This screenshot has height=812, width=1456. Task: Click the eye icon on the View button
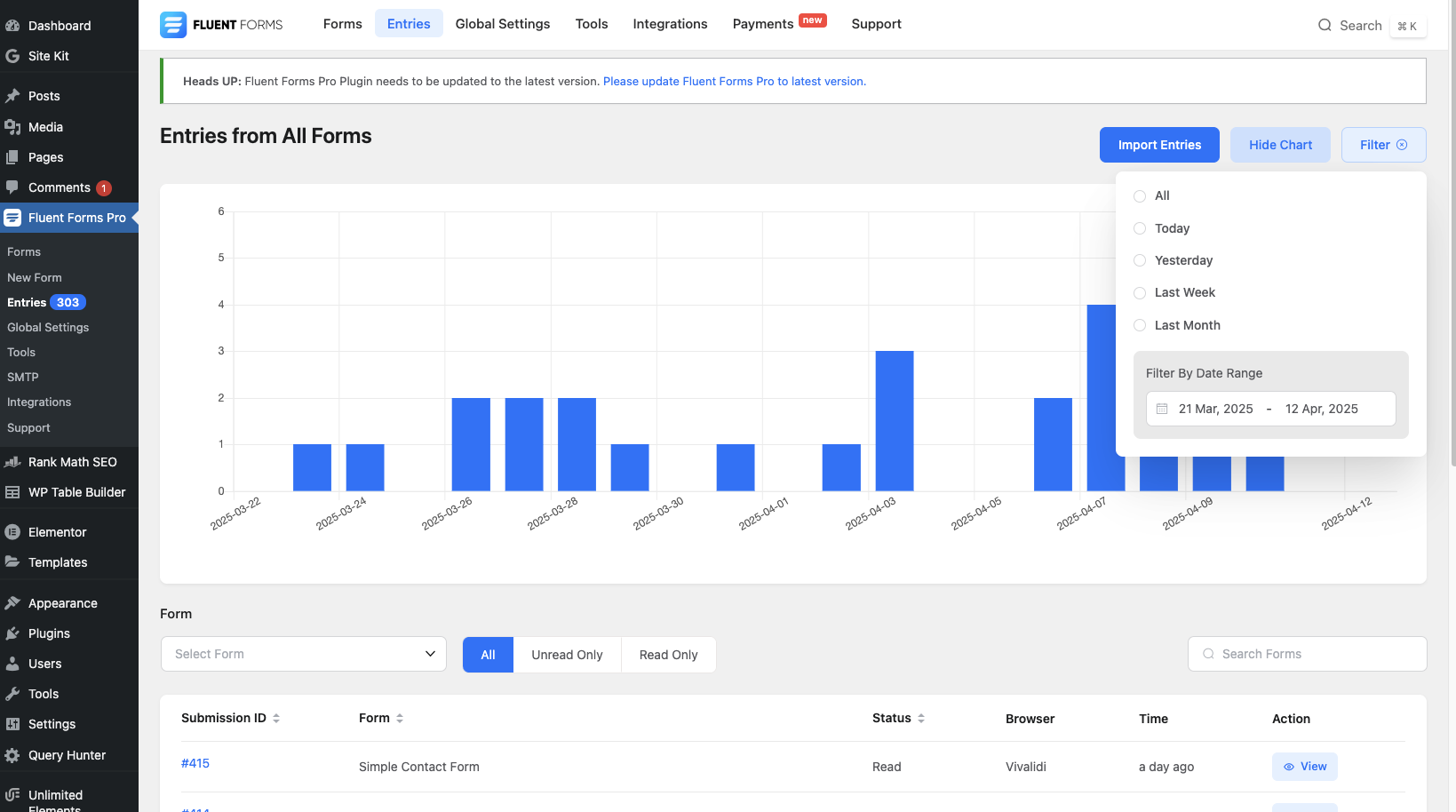pyautogui.click(x=1288, y=767)
